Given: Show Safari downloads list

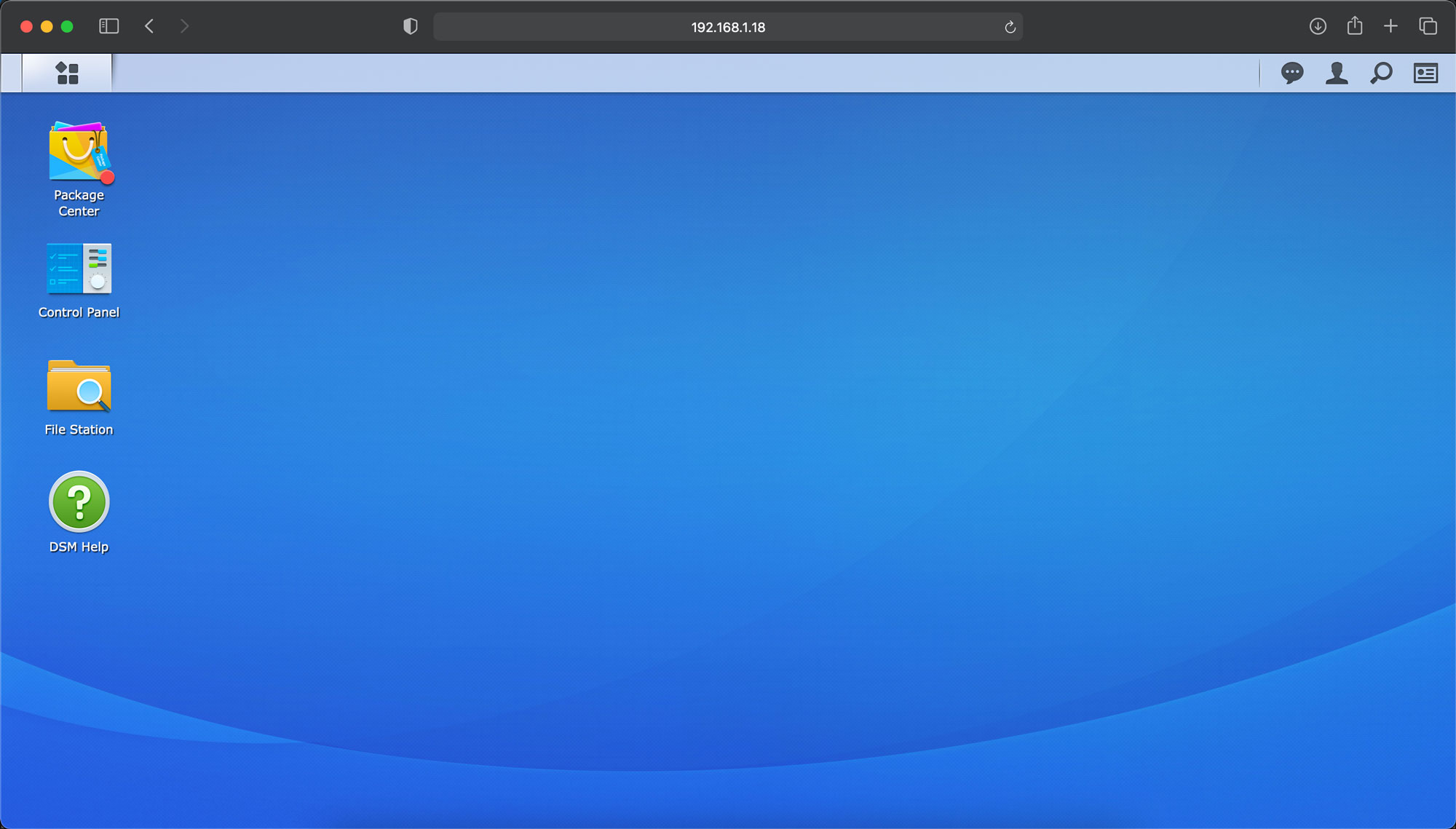Looking at the screenshot, I should pyautogui.click(x=1318, y=27).
